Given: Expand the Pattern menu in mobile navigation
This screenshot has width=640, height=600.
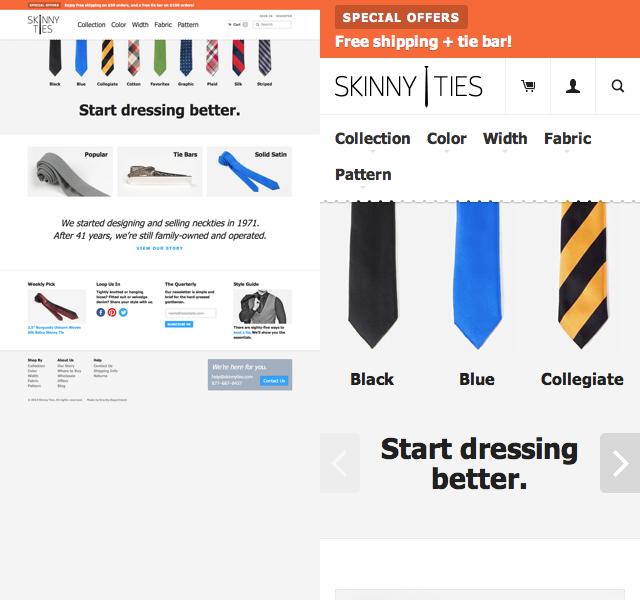Looking at the screenshot, I should coord(363,175).
